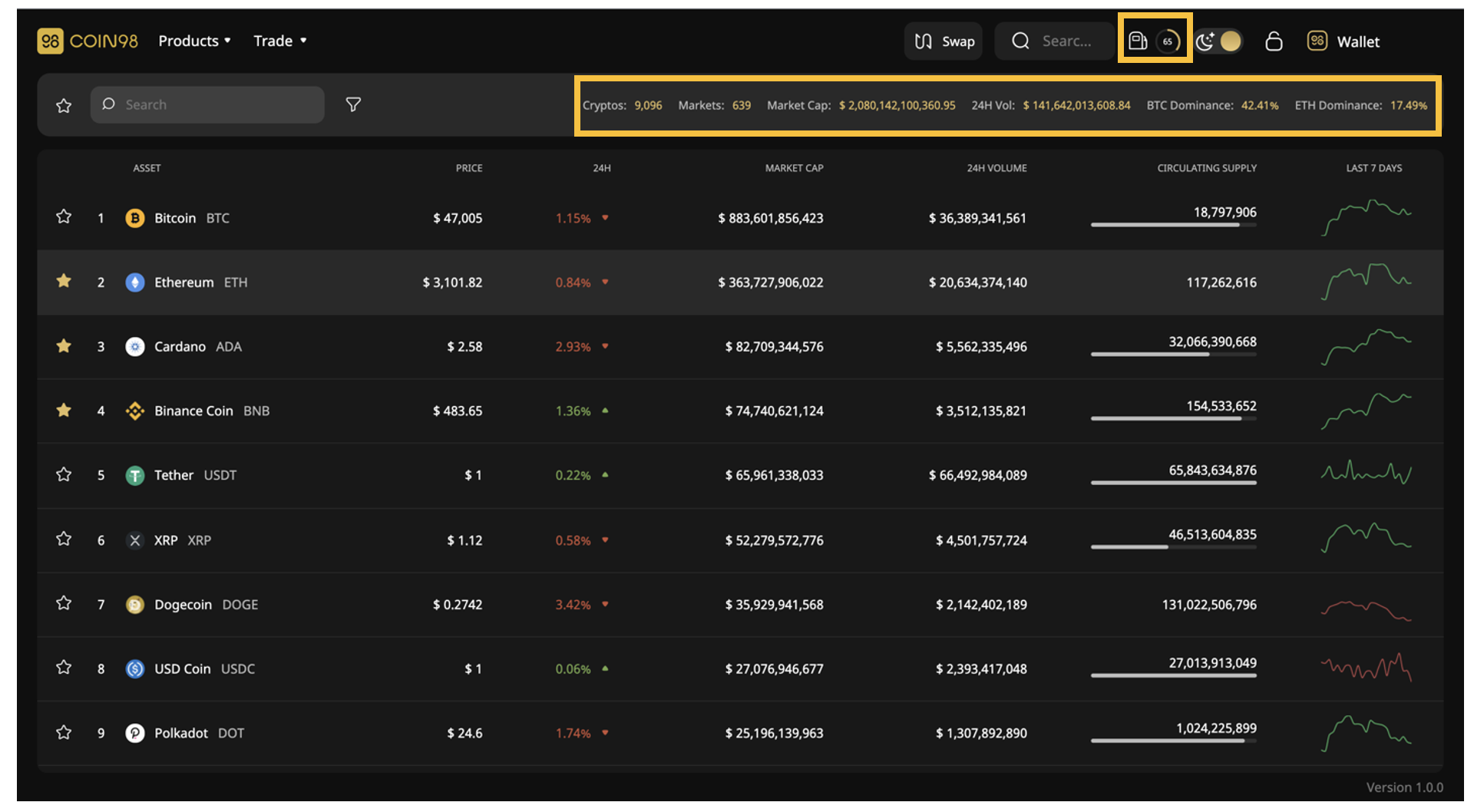Sort by CIRCULATING SUPPLY column header
Image resolution: width=1474 pixels, height=812 pixels.
(1207, 168)
